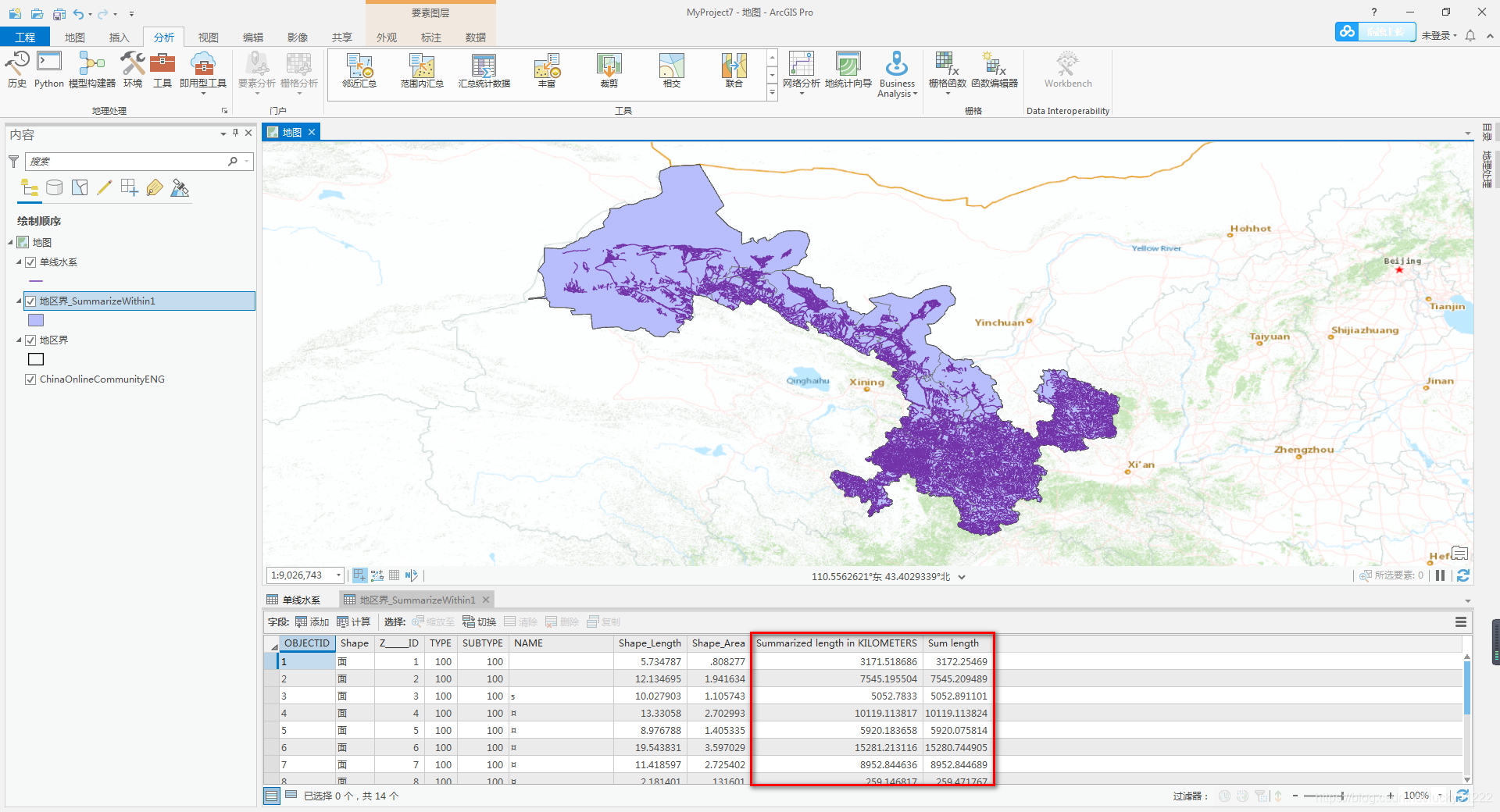Viewport: 1500px width, 812px height.
Task: Expand the analysis tools gallery
Action: pos(772,92)
